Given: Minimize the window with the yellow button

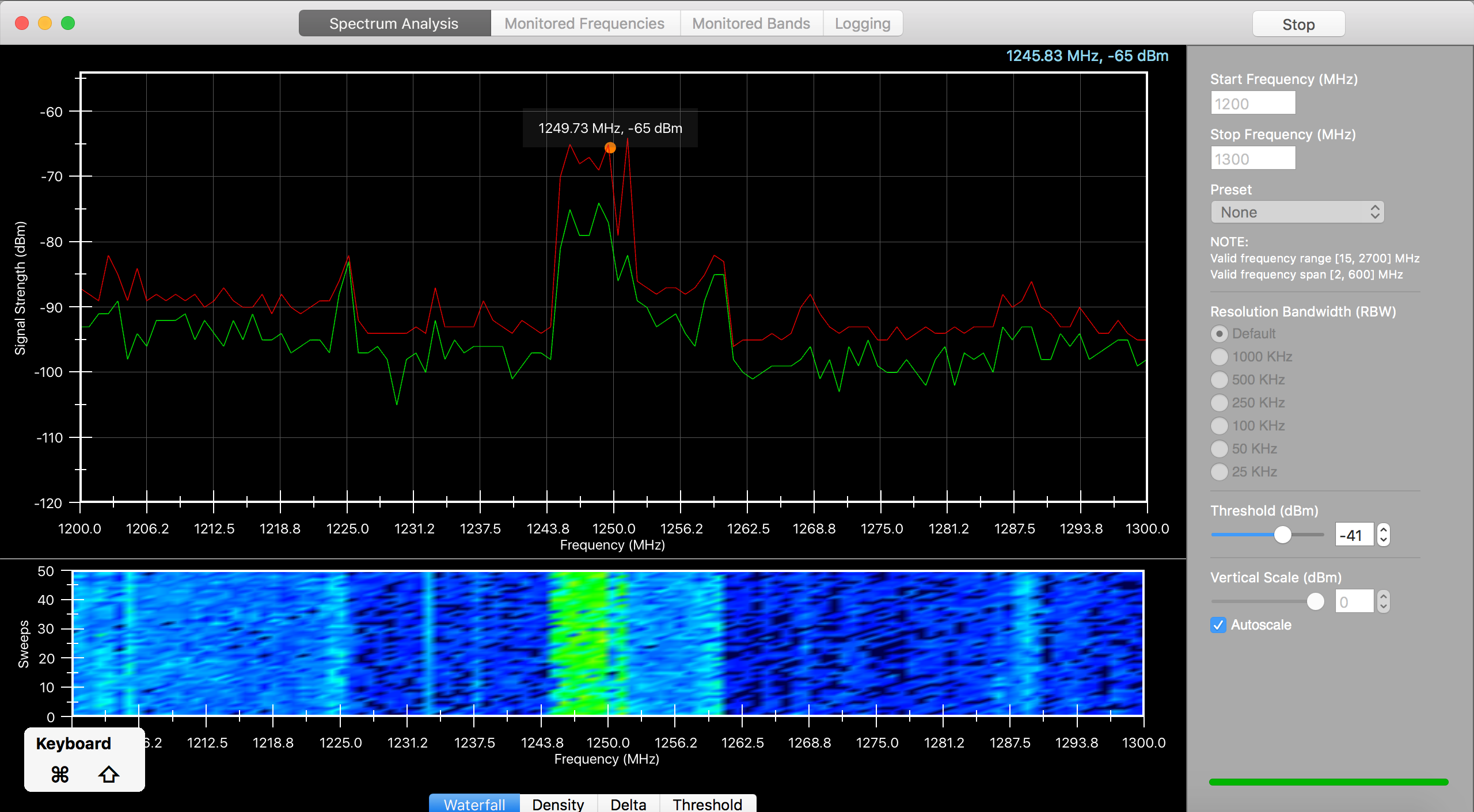Looking at the screenshot, I should (45, 23).
